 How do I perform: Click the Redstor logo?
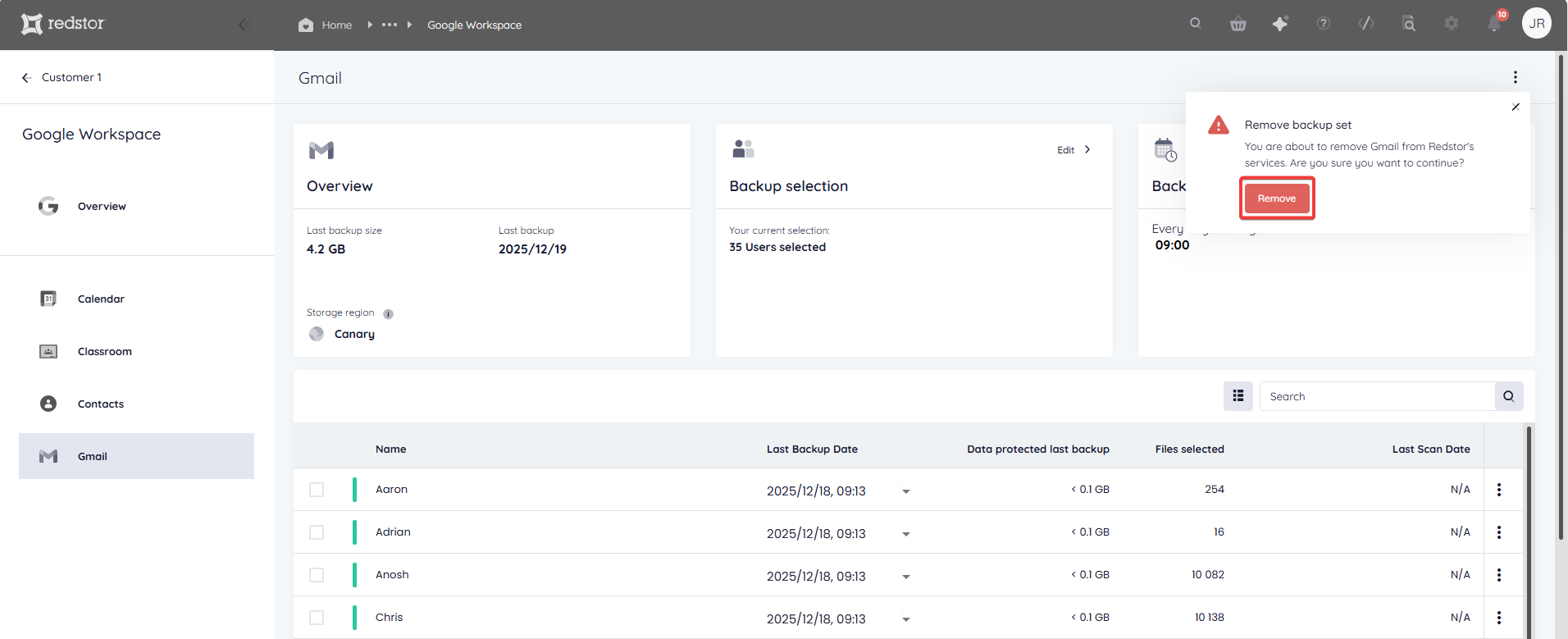point(63,24)
